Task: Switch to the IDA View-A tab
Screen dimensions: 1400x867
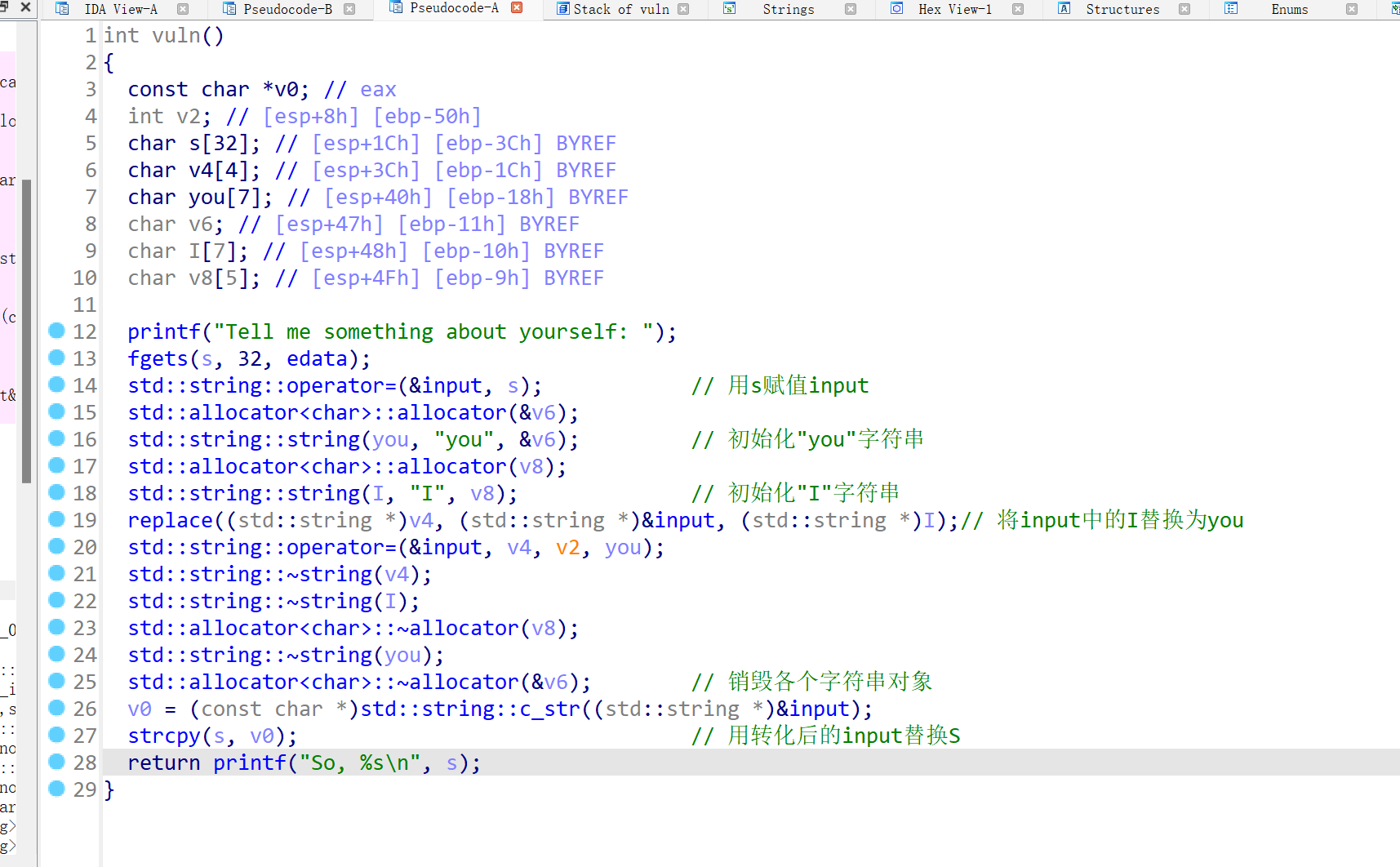Action: pos(120,9)
